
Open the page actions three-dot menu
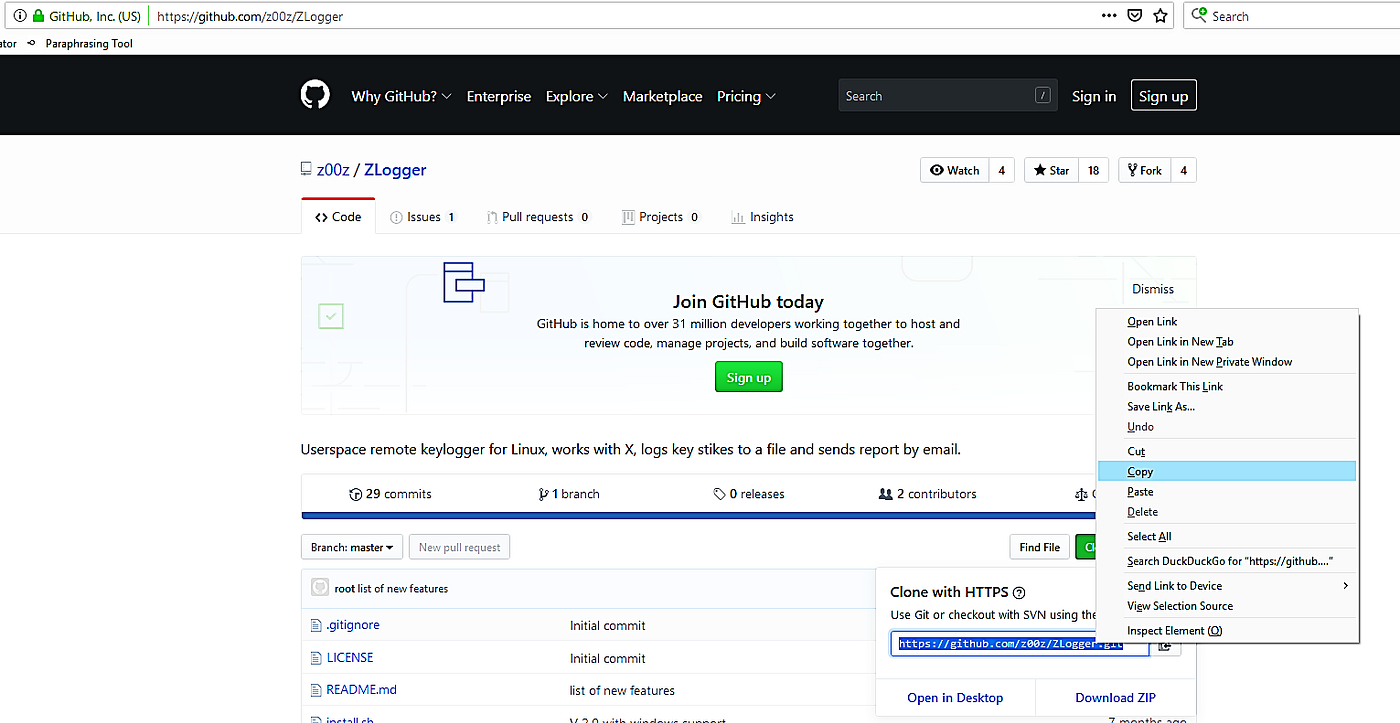[x=1109, y=16]
